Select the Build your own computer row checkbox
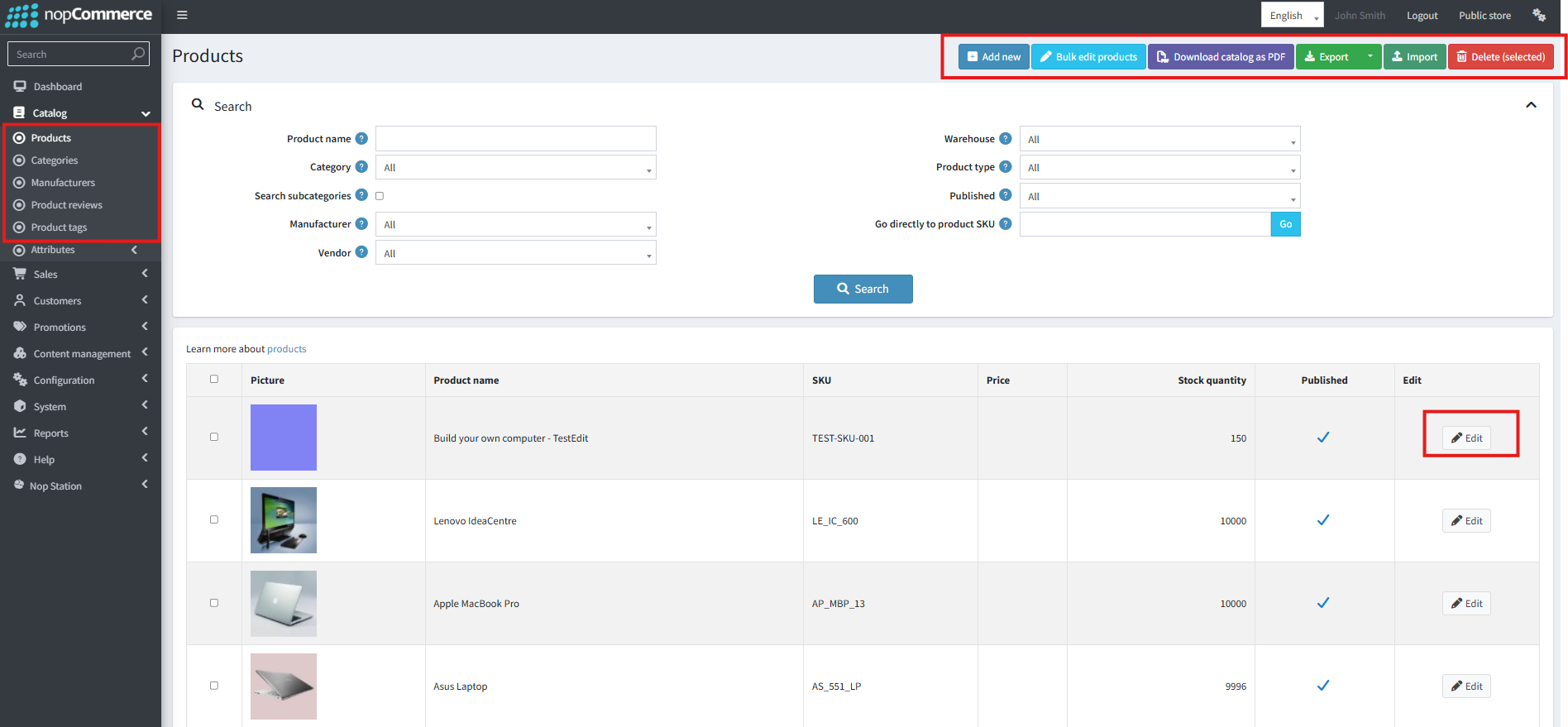Viewport: 1568px width, 727px height. tap(214, 437)
